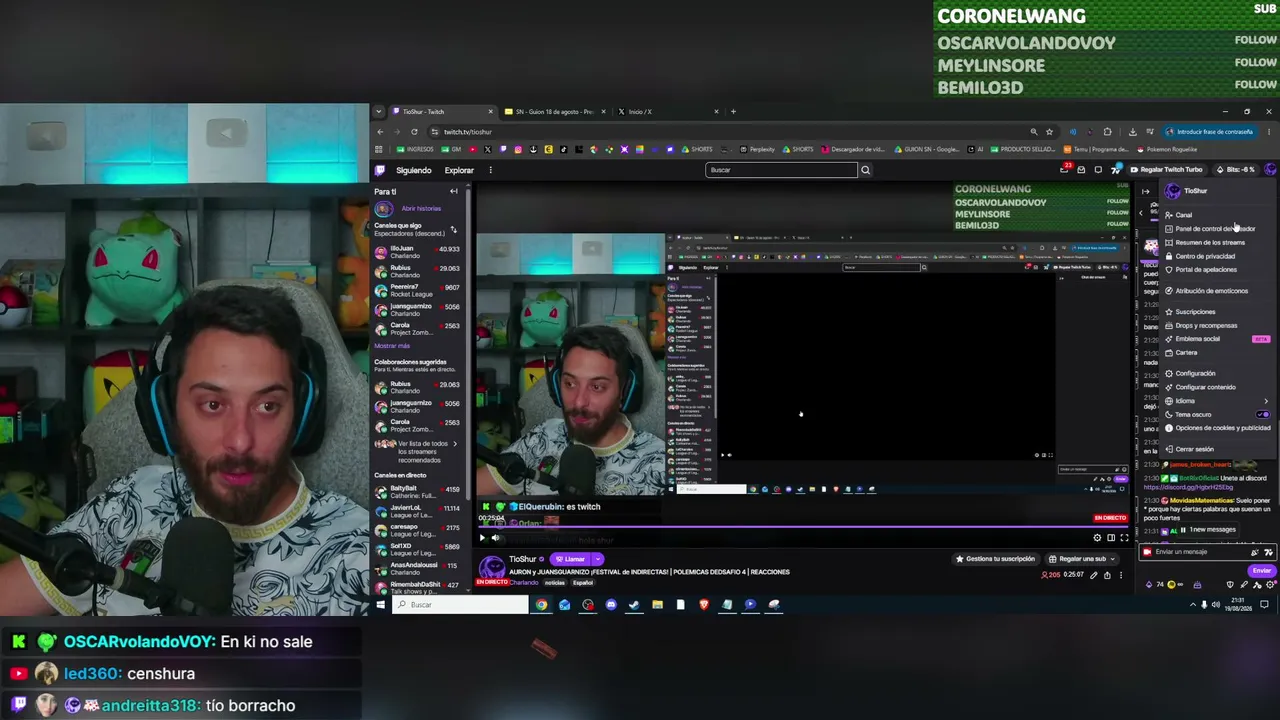The image size is (1280, 720).
Task: Switch to the SN - Guion tab
Action: click(x=556, y=111)
